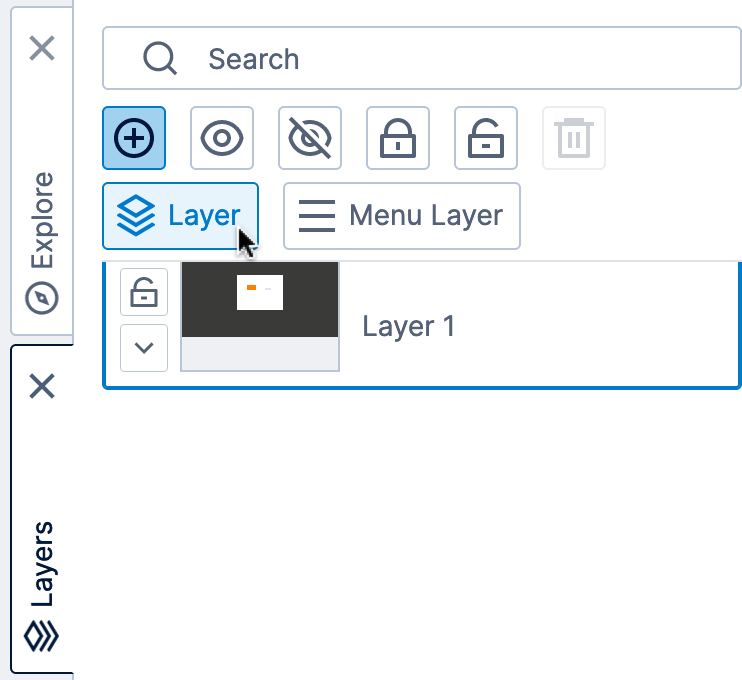Click the Explore compass icon
This screenshot has width=742, height=680.
pos(42,298)
